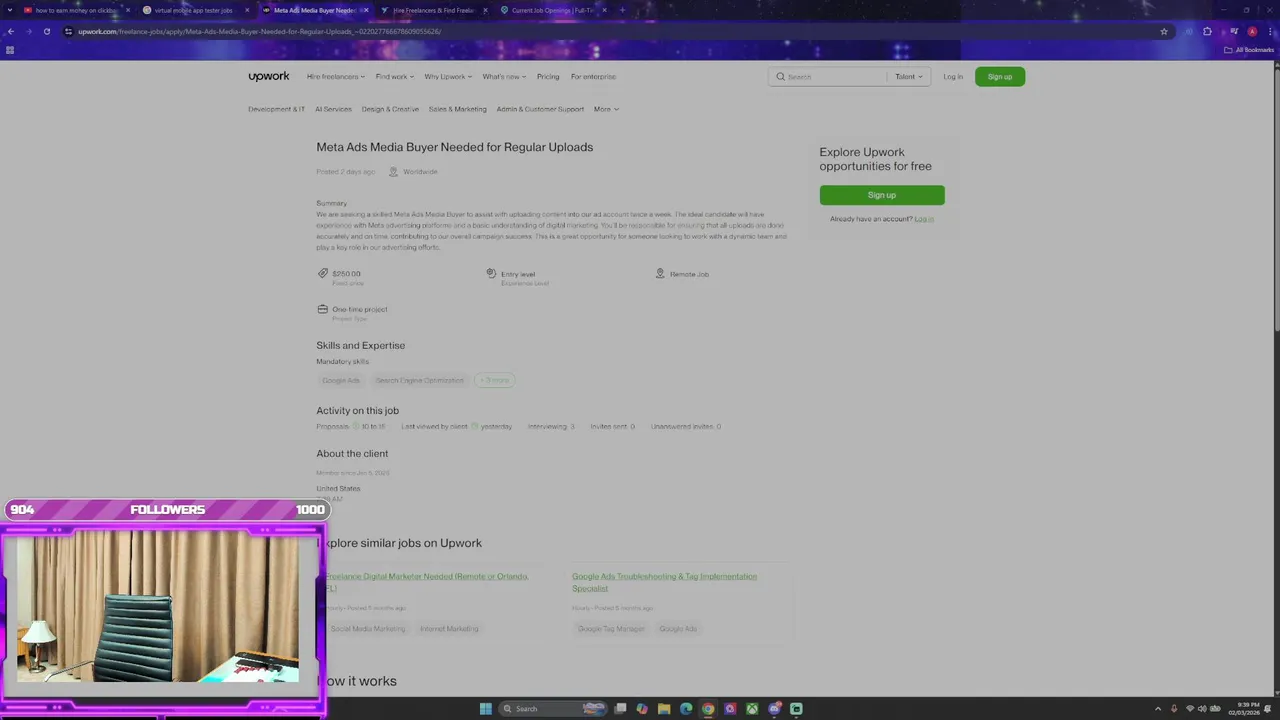Click the large Sign up button in sidebar card
Viewport: 1280px width, 720px height.
click(882, 195)
